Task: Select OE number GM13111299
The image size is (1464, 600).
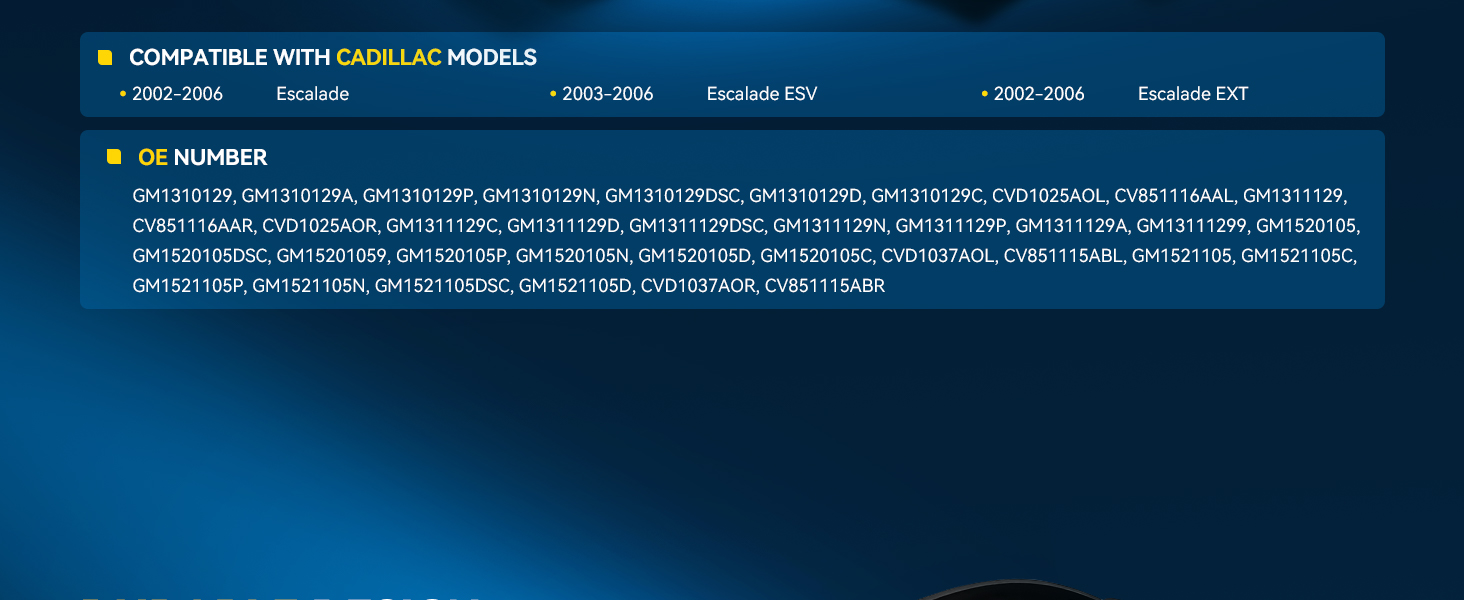Action: 1190,226
